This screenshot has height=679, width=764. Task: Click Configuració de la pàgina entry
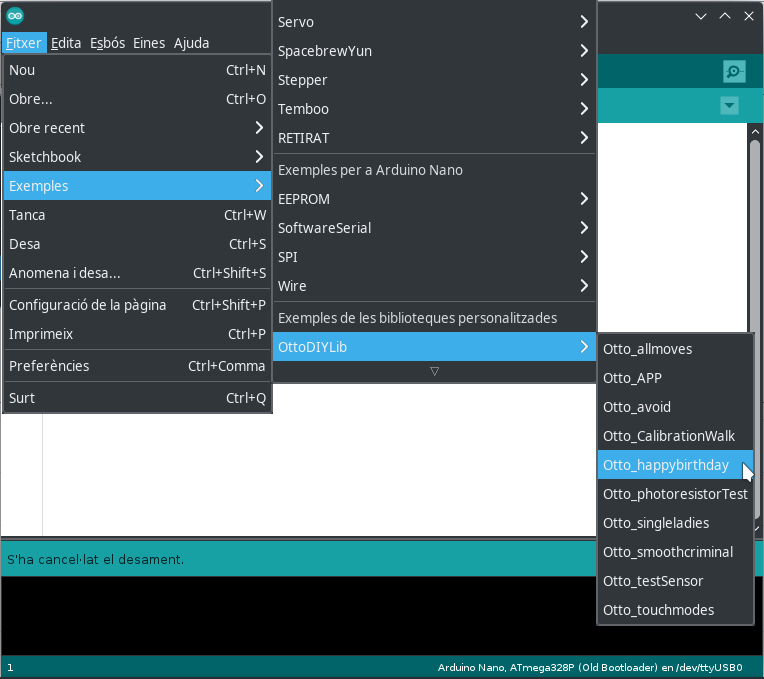(137, 305)
